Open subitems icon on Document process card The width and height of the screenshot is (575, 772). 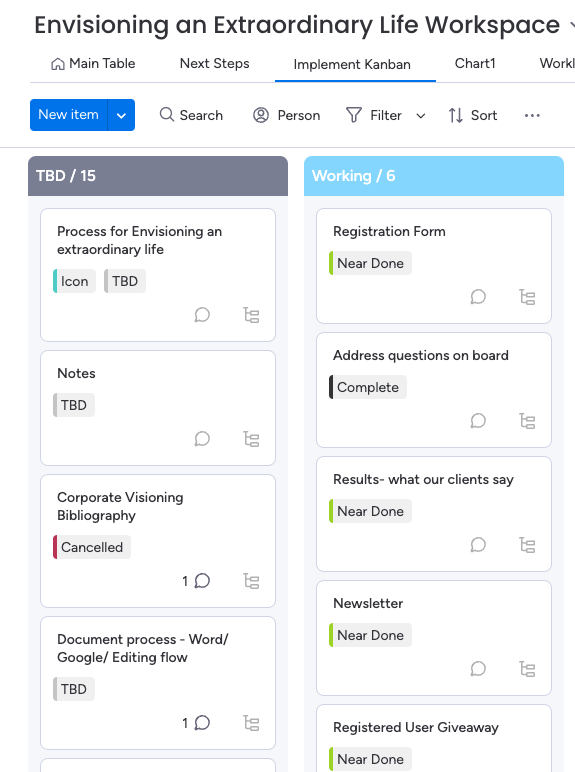point(252,723)
